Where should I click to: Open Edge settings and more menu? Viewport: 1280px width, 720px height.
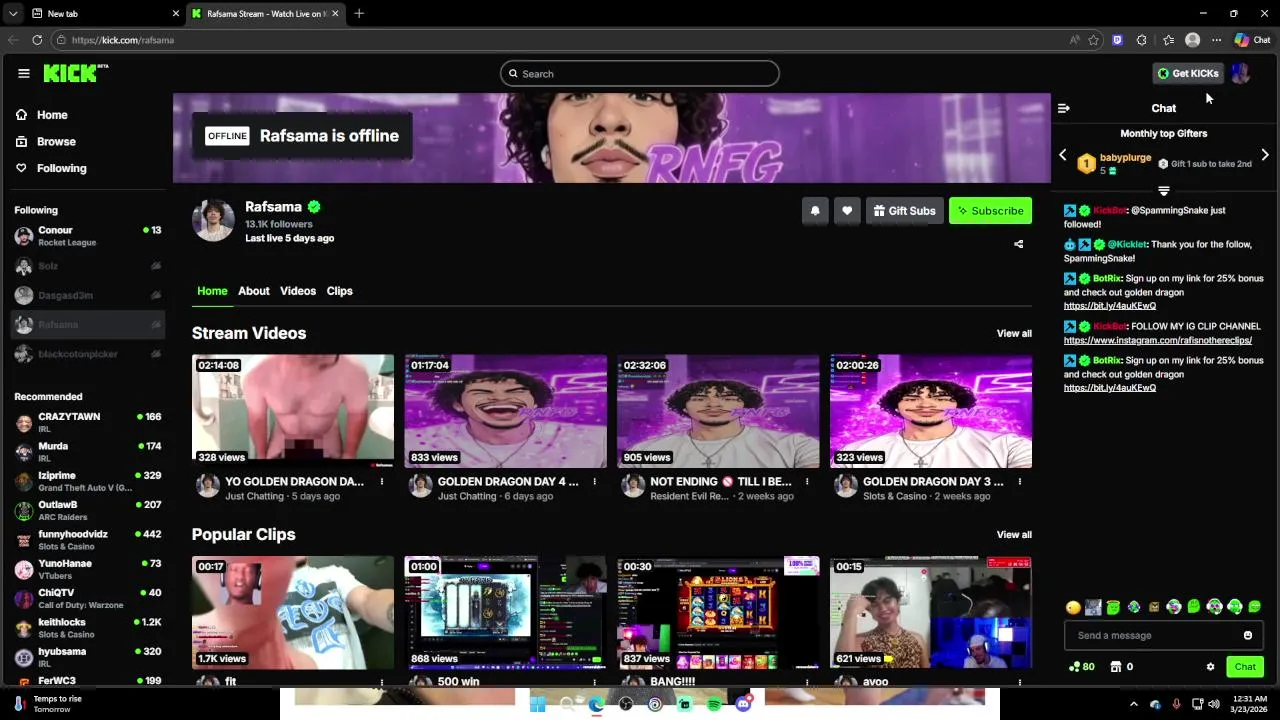pos(1217,40)
